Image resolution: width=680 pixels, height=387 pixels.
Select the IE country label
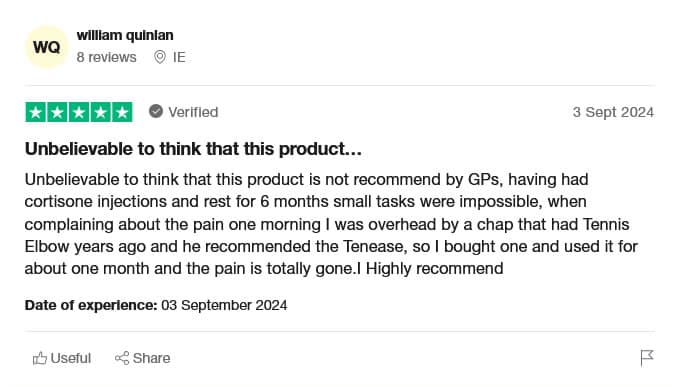click(x=179, y=57)
